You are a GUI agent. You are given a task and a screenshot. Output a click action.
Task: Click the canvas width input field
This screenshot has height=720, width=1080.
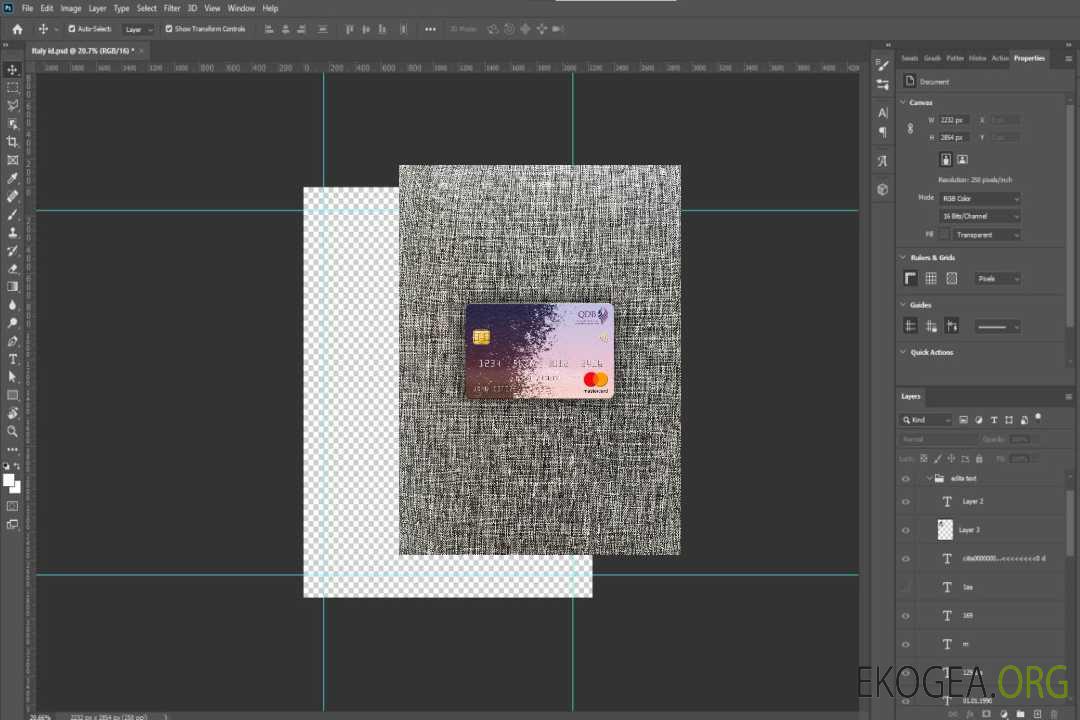[x=954, y=120]
